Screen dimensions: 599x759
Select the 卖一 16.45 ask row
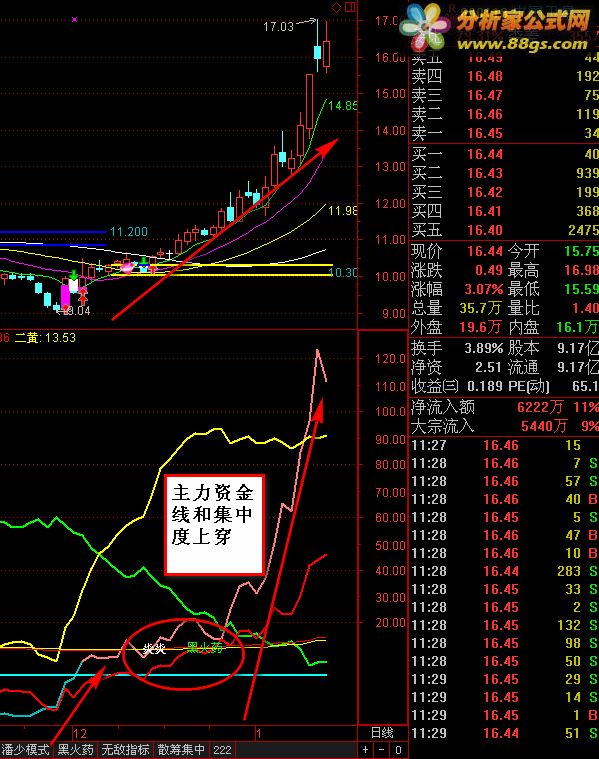pos(505,133)
